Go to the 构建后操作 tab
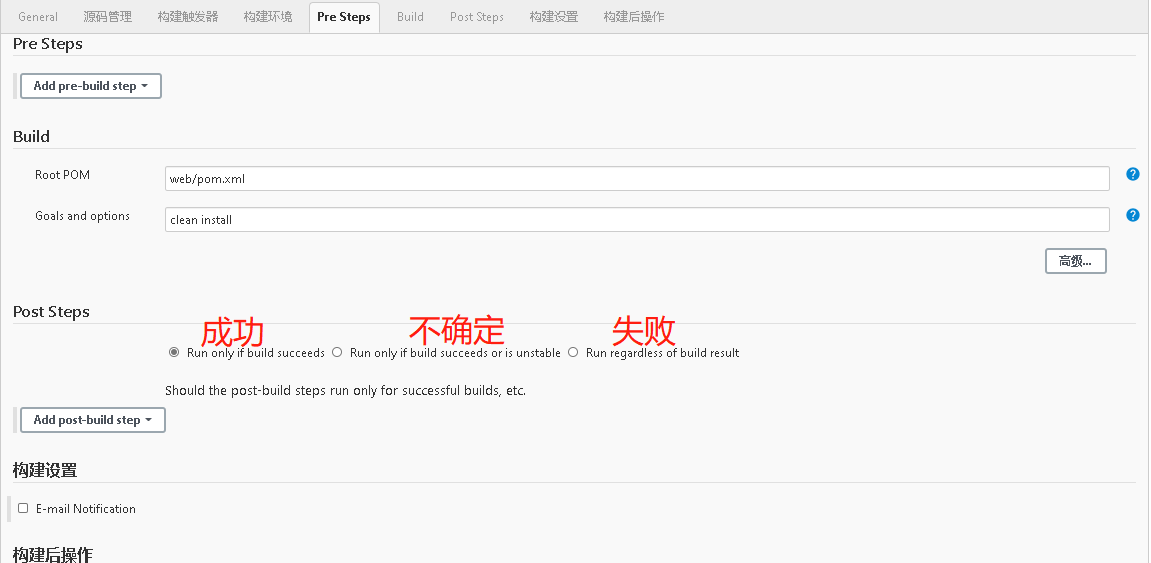The image size is (1151, 563). (x=634, y=17)
